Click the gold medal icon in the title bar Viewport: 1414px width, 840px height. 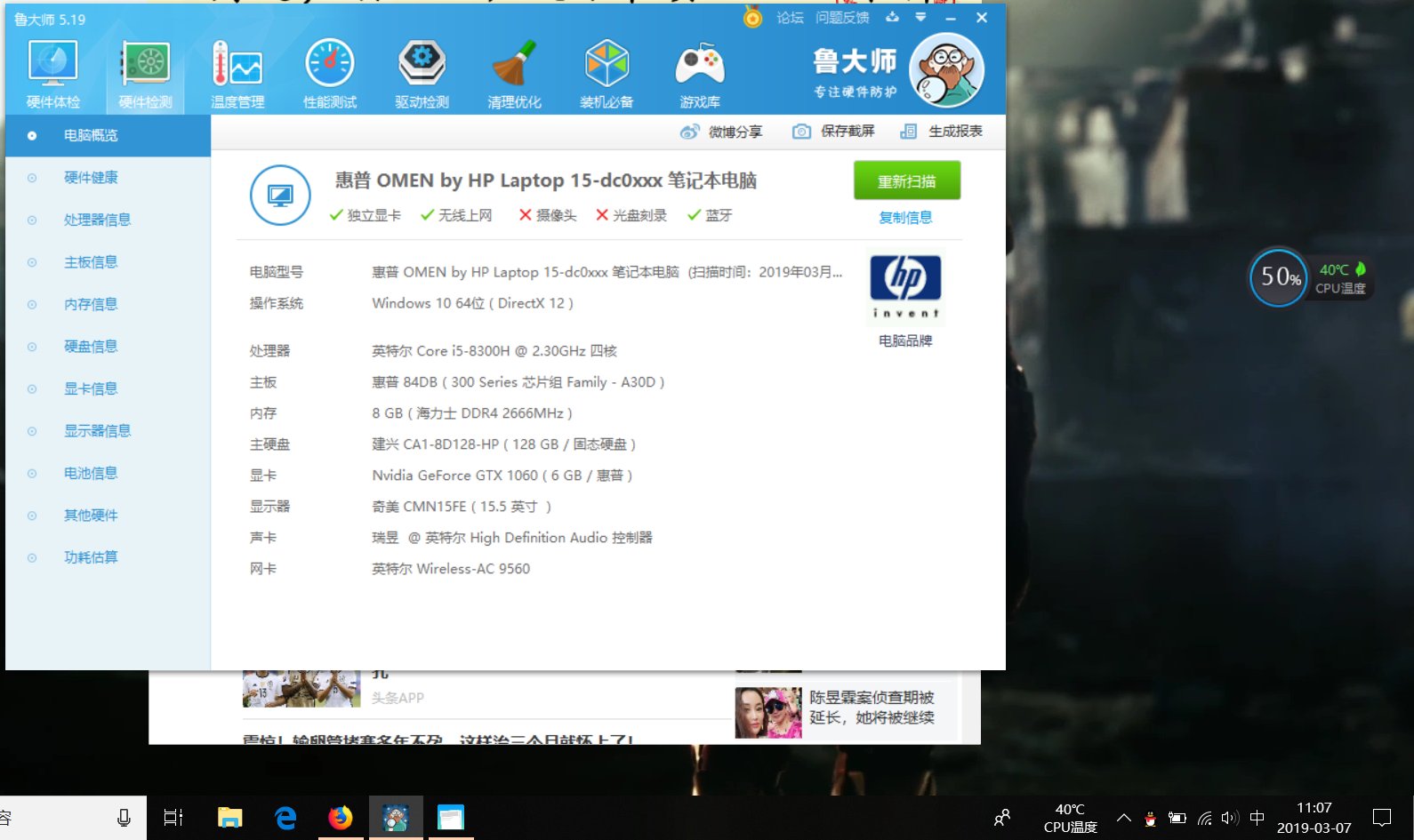click(752, 17)
